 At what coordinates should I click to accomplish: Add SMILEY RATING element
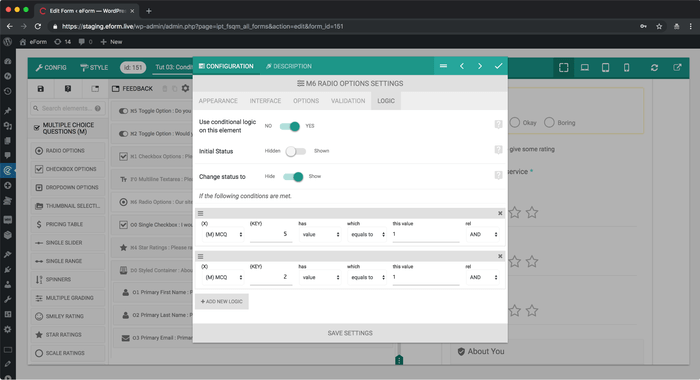pyautogui.click(x=68, y=316)
